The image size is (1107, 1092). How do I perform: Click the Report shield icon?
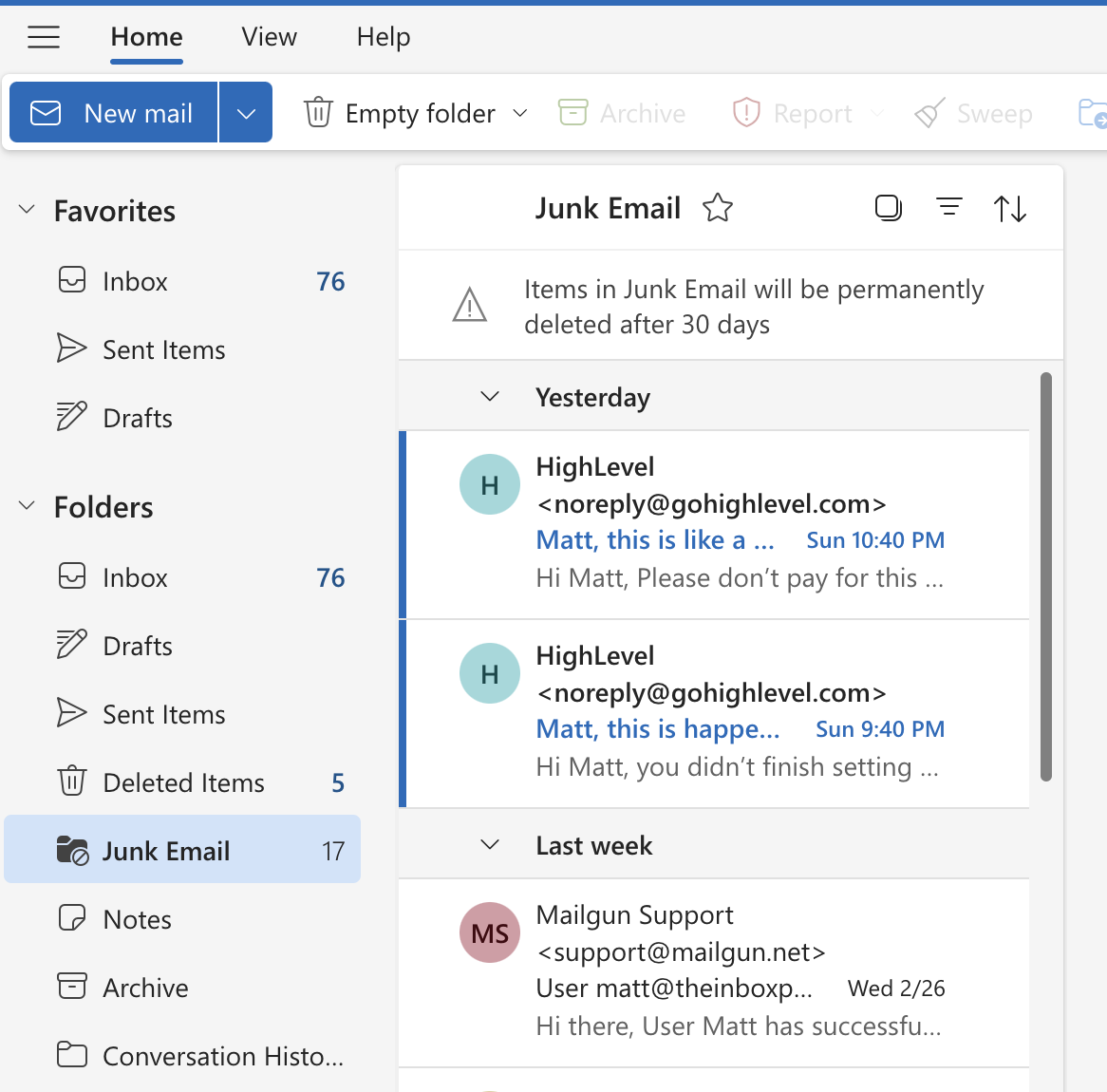click(791, 113)
